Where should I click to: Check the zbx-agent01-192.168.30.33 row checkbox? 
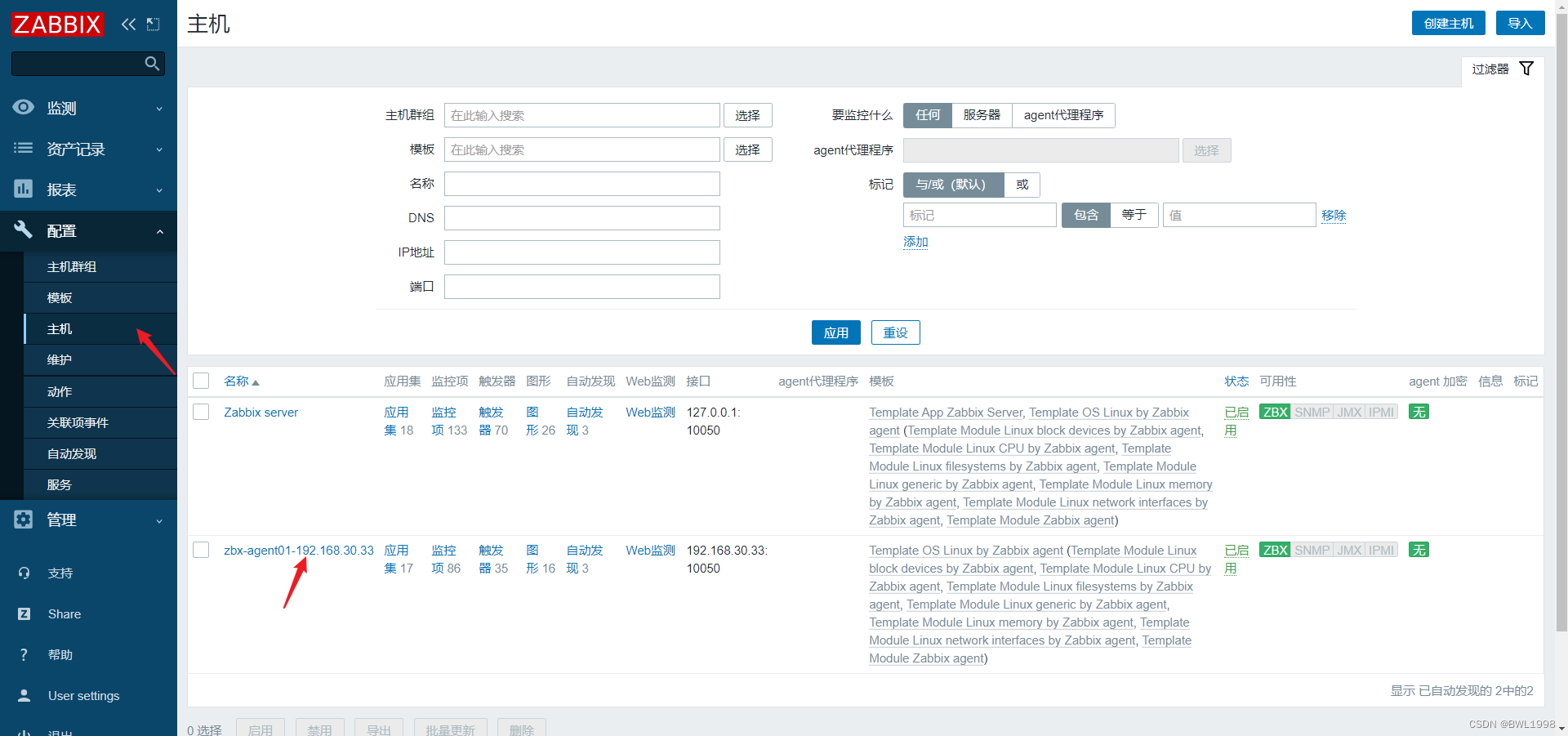point(201,550)
